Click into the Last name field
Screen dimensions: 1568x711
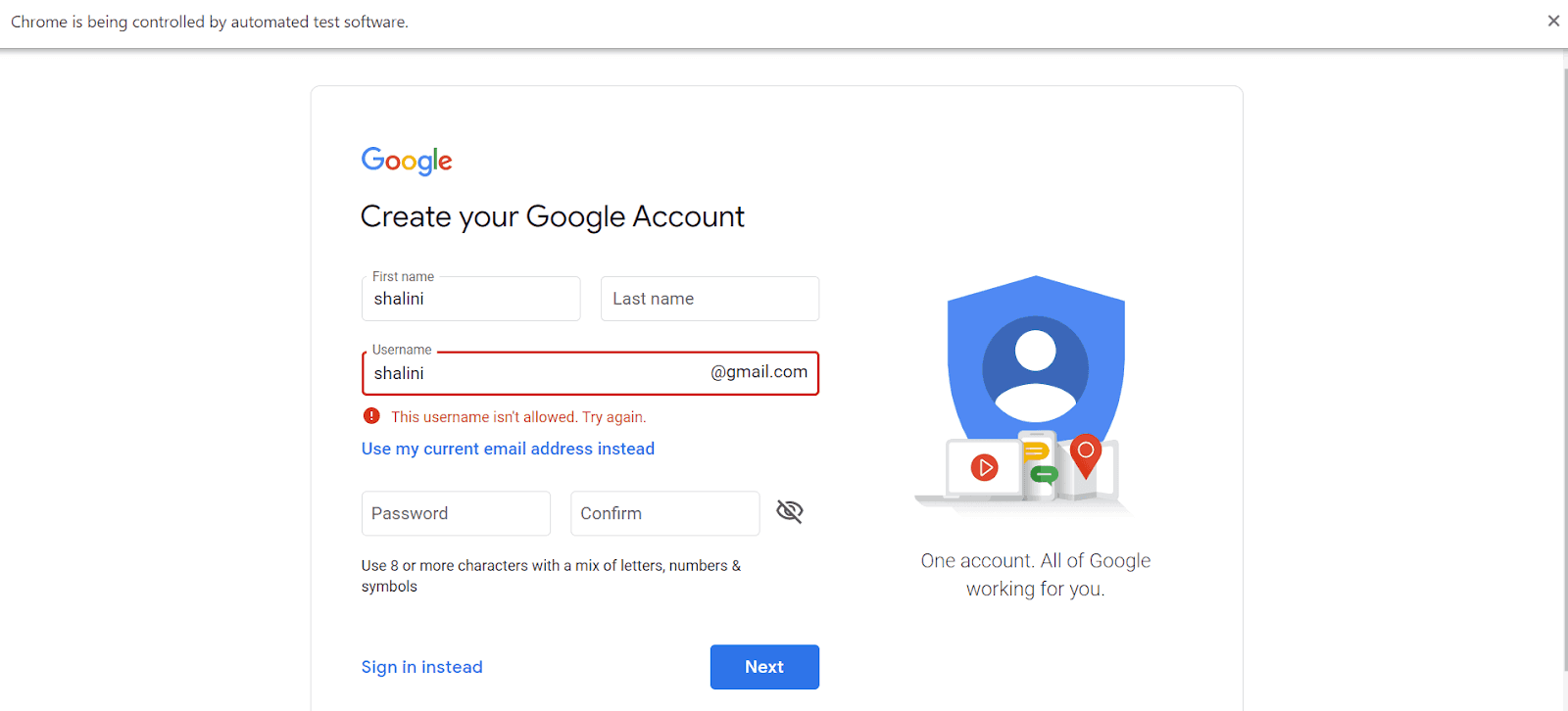pyautogui.click(x=710, y=299)
